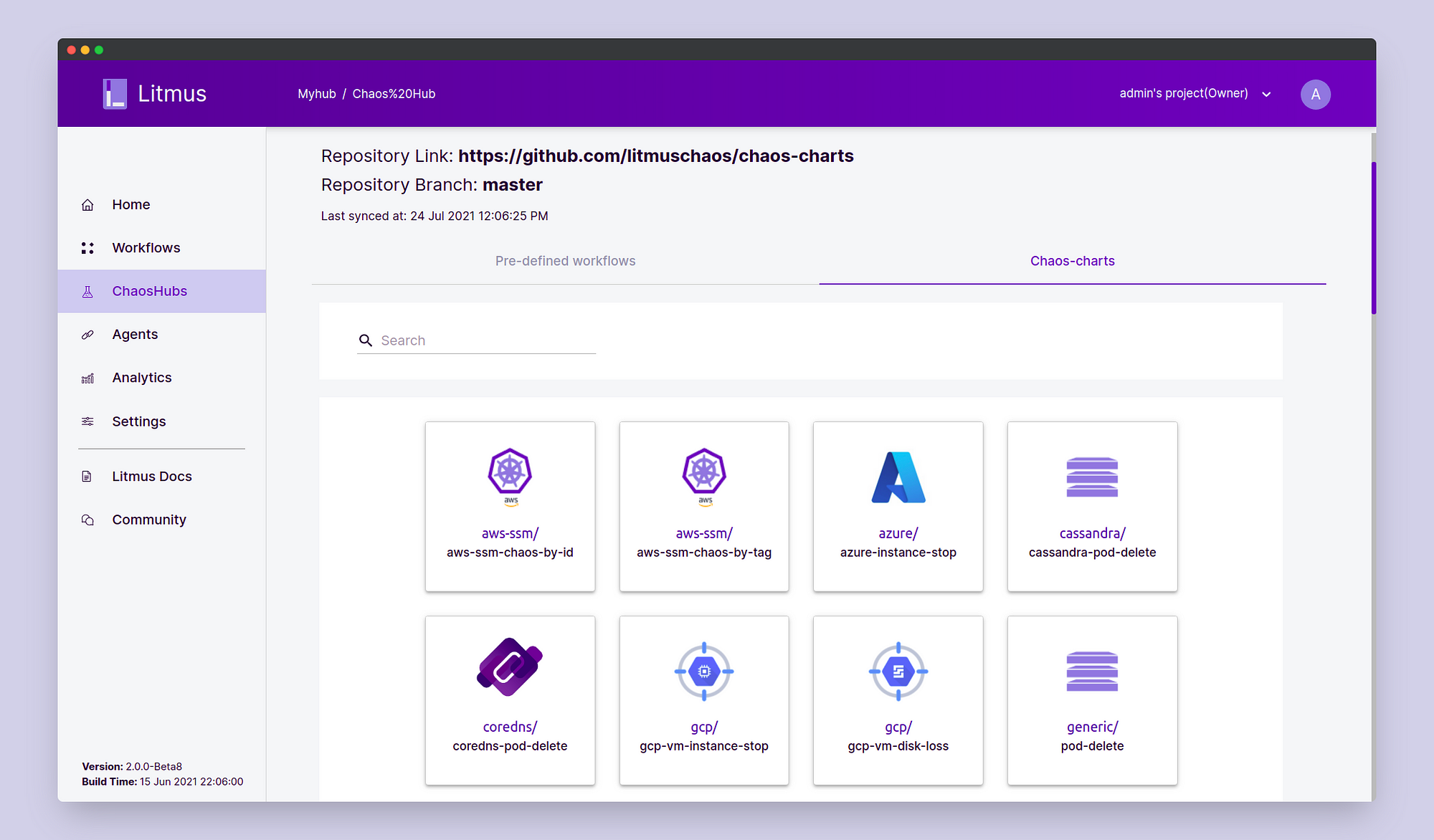This screenshot has height=840, width=1434.
Task: Click the master branch name text
Action: point(513,185)
